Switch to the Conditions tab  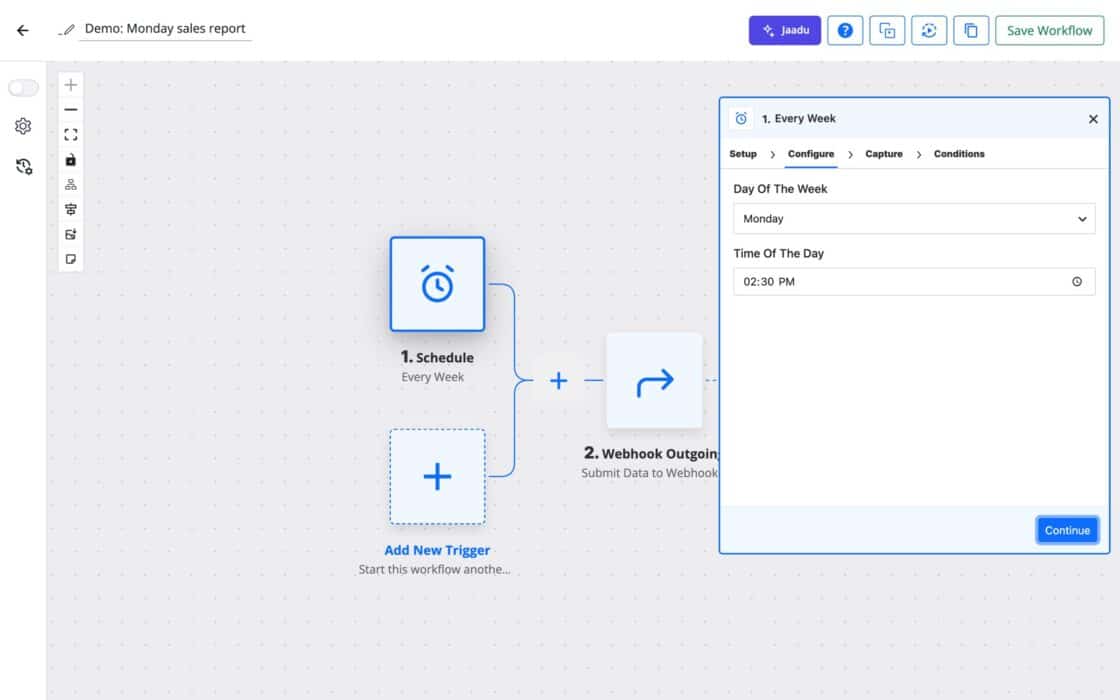(x=959, y=154)
